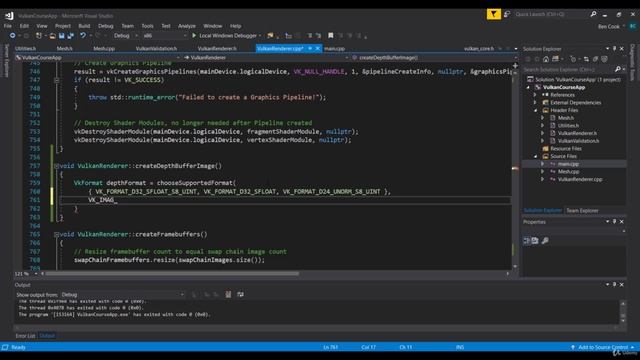Click the pending changes filter icon in Solution Explorer

573,59
